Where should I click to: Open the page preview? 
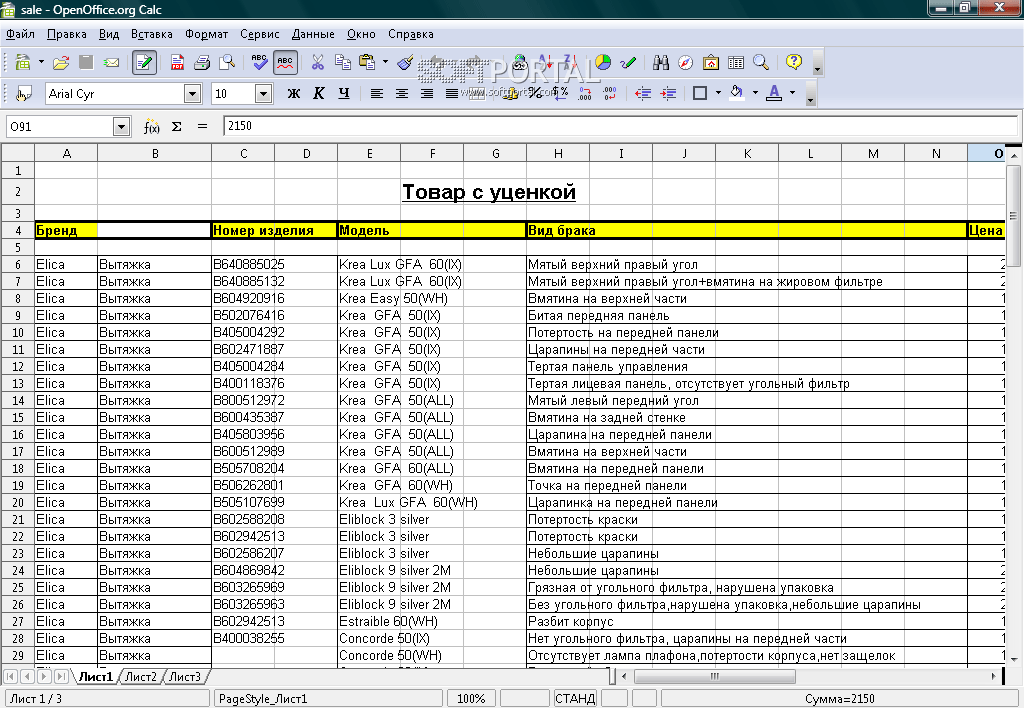227,62
